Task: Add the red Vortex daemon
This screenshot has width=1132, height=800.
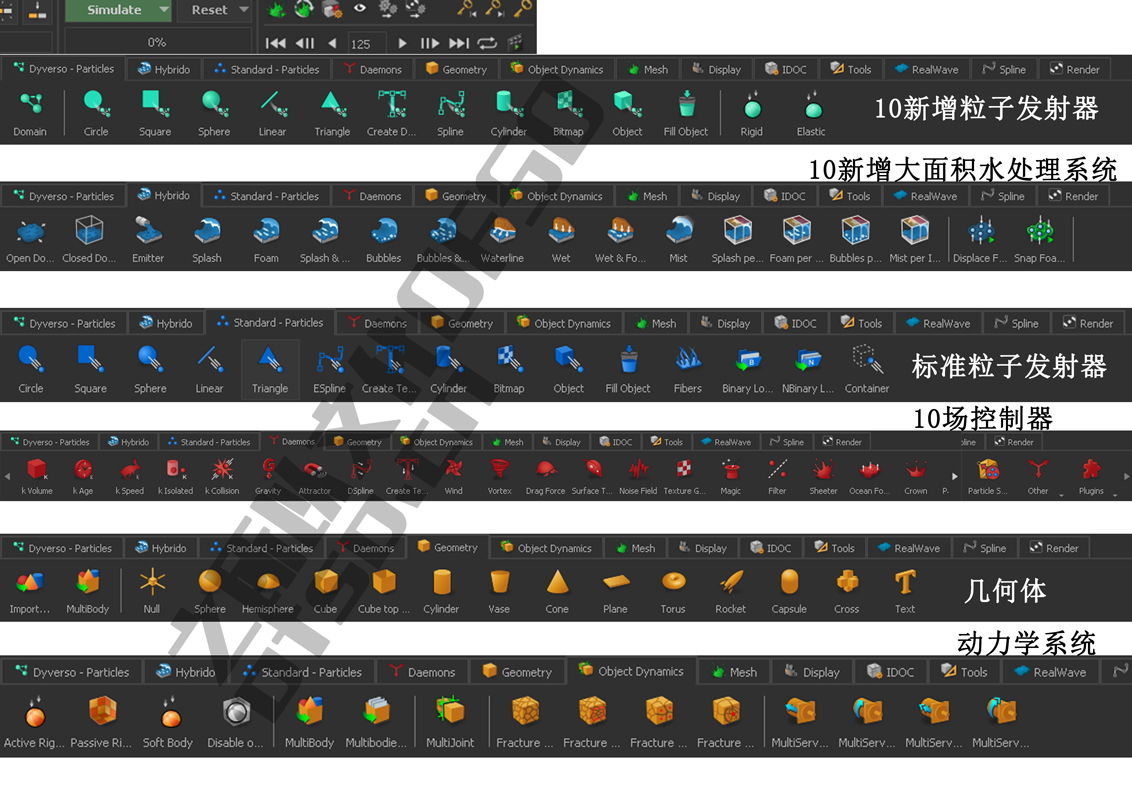Action: pos(499,469)
